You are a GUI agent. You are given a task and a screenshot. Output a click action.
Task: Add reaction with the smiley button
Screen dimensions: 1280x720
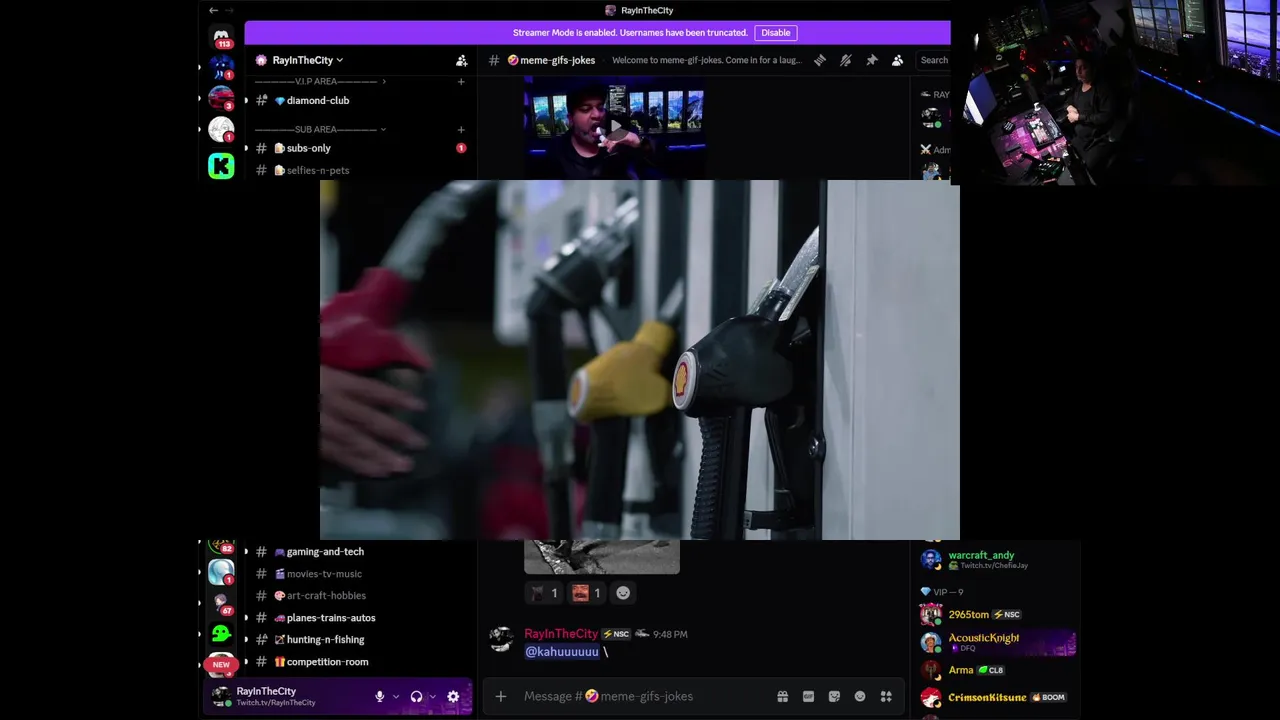click(x=623, y=593)
